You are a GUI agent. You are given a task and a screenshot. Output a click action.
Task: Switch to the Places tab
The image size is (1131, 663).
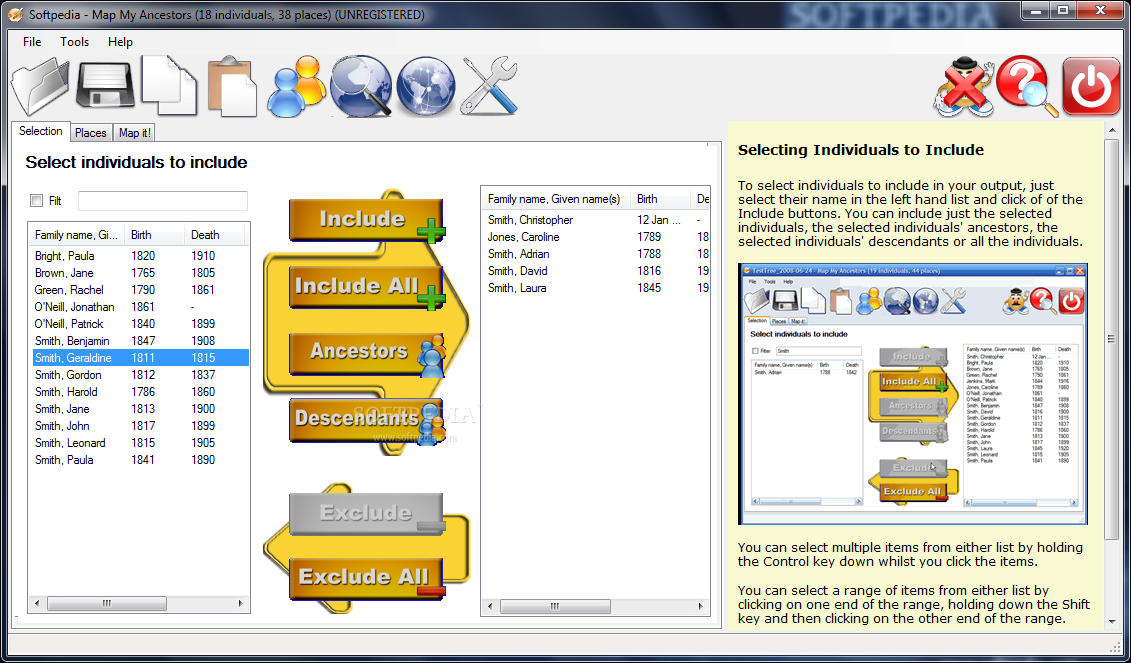(91, 133)
